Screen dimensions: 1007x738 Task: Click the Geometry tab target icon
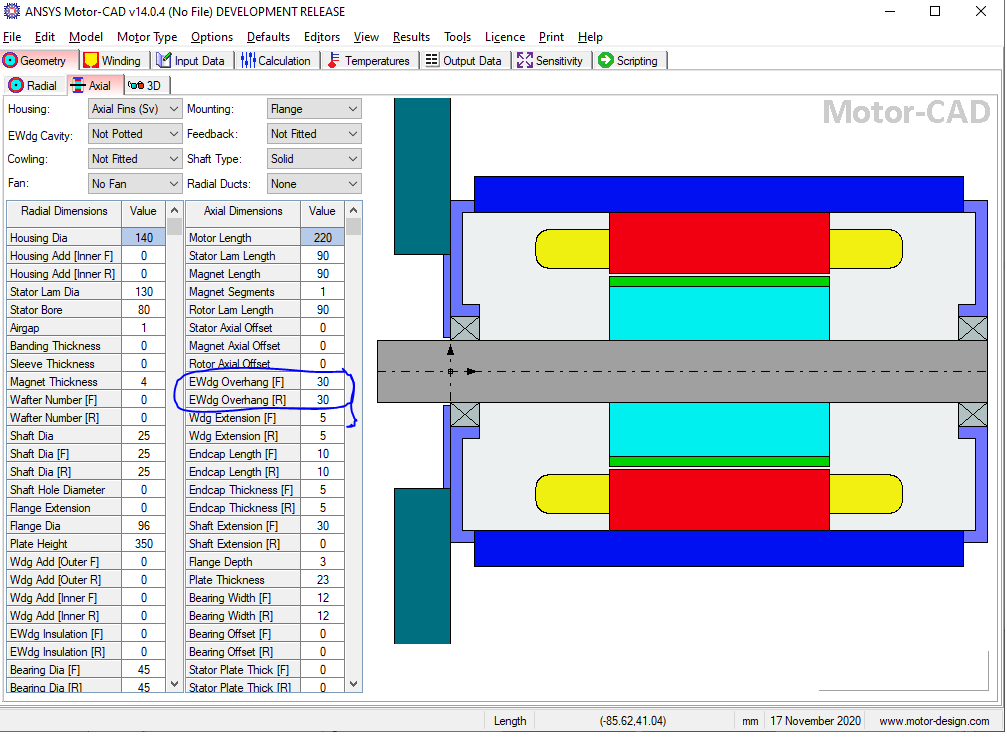pos(10,60)
